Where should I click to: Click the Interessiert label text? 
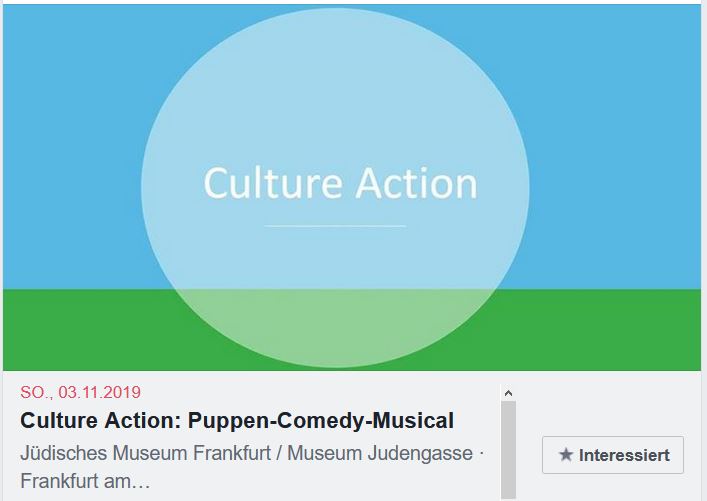coord(624,455)
